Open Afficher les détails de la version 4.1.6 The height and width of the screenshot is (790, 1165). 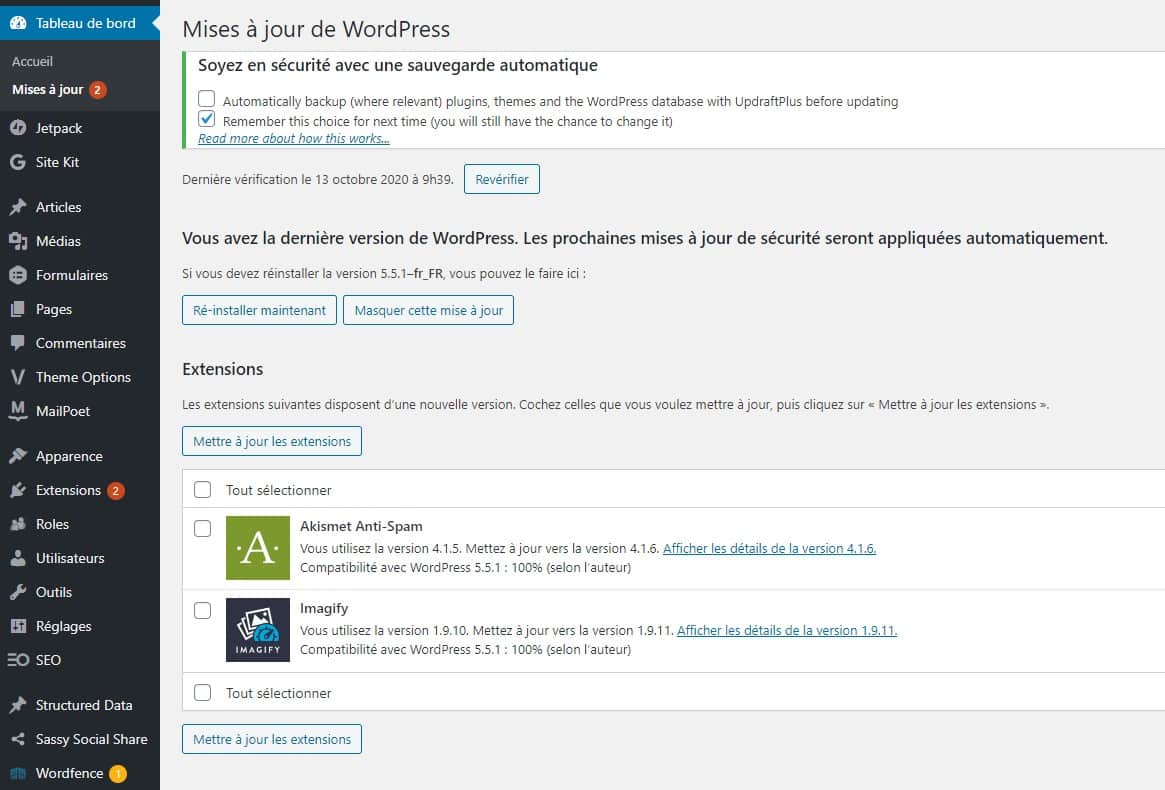[769, 548]
